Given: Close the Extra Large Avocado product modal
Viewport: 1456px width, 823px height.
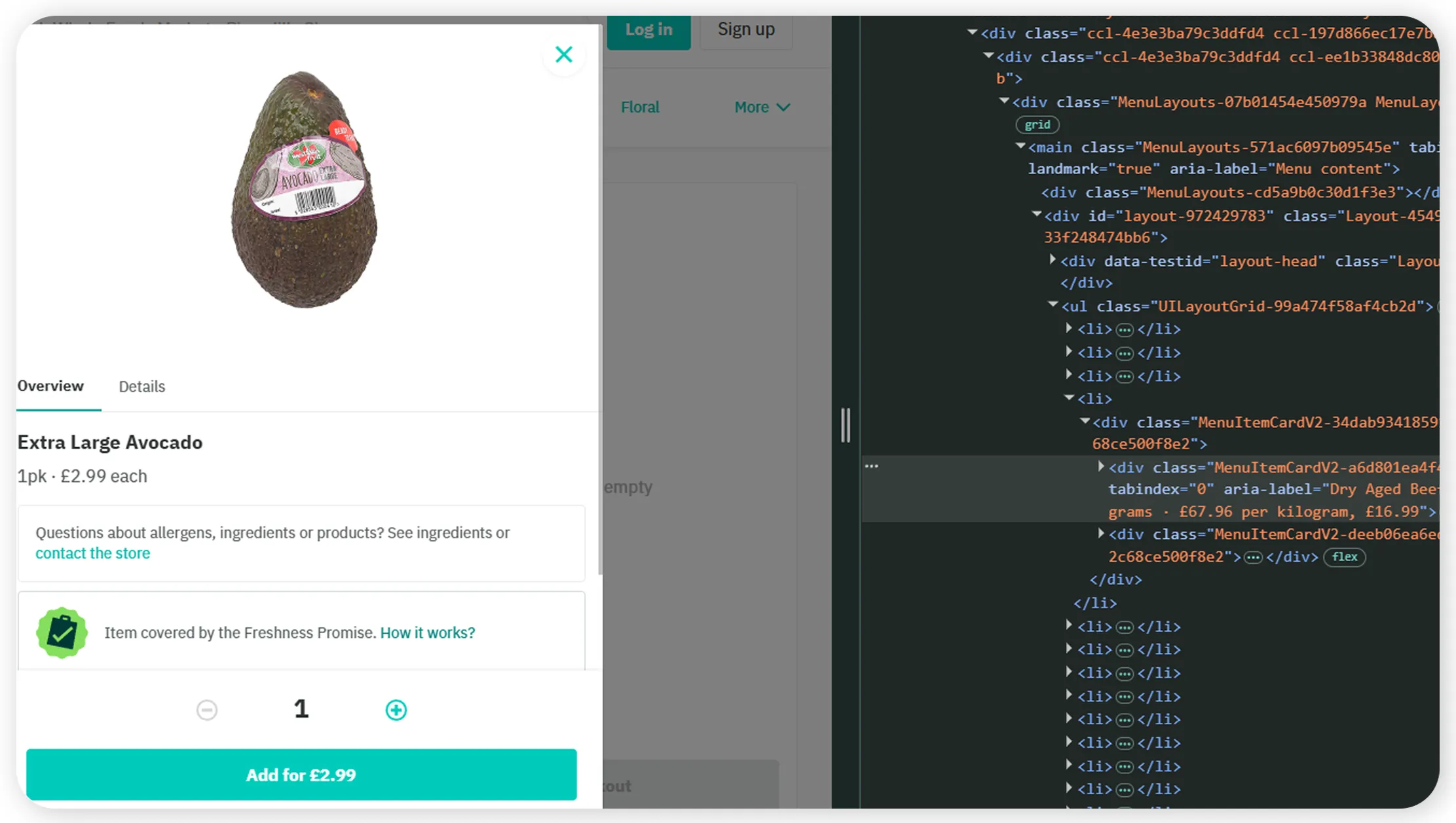Looking at the screenshot, I should pos(564,54).
